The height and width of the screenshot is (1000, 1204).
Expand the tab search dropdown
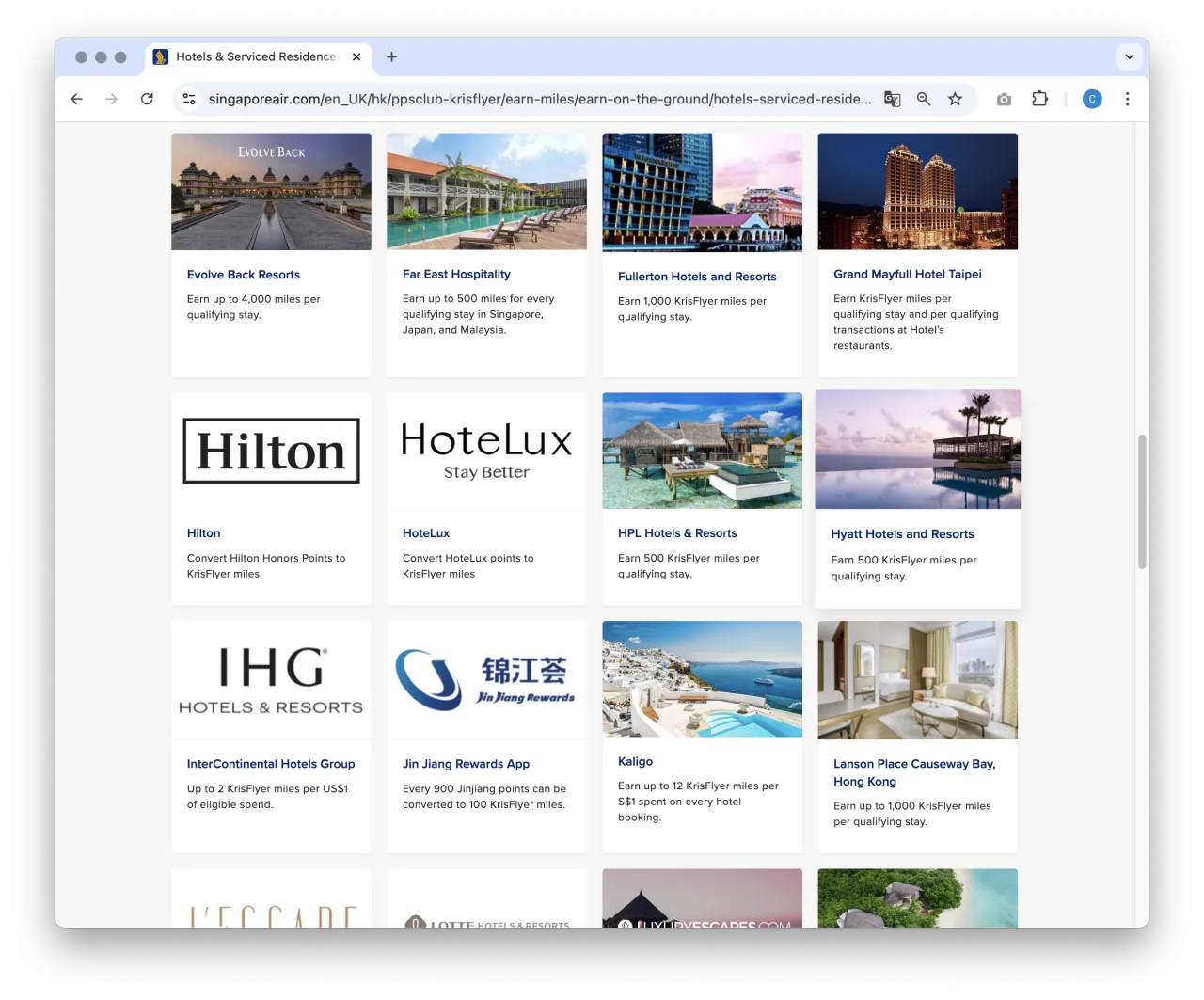(x=1129, y=56)
